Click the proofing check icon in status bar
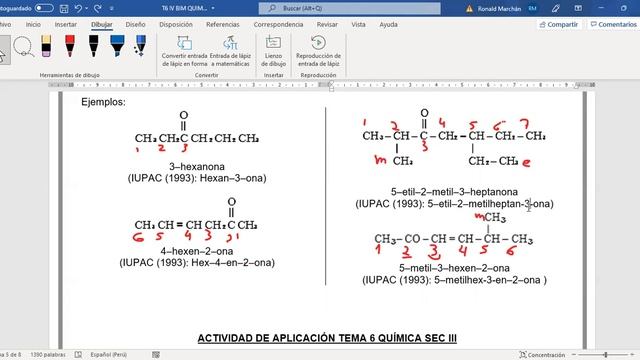Screen dimensions: 640x360 [78, 355]
